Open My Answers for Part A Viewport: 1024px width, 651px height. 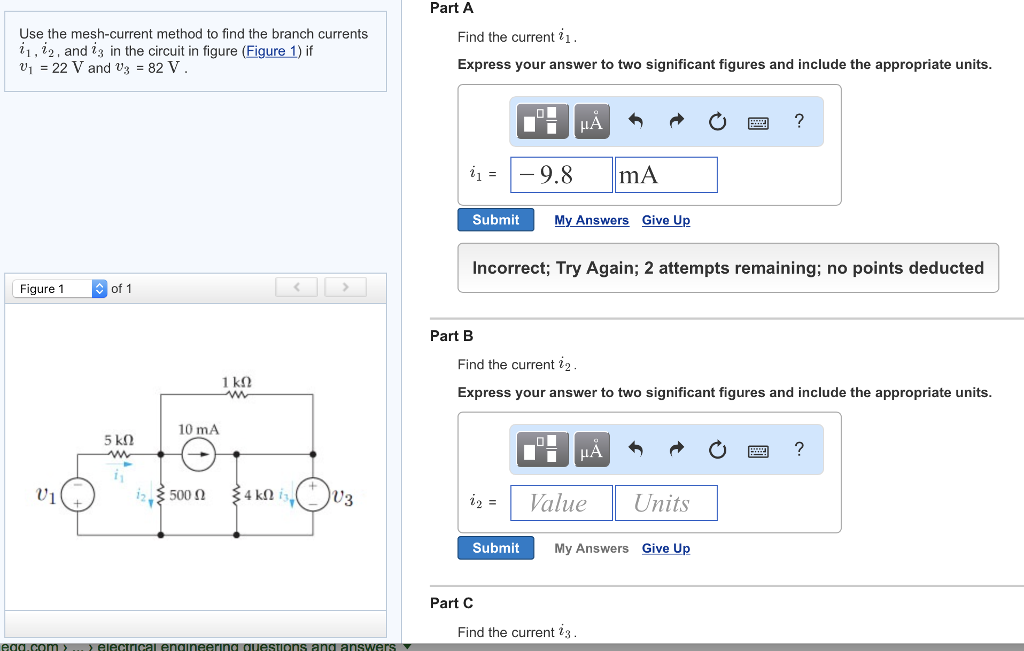pos(591,219)
